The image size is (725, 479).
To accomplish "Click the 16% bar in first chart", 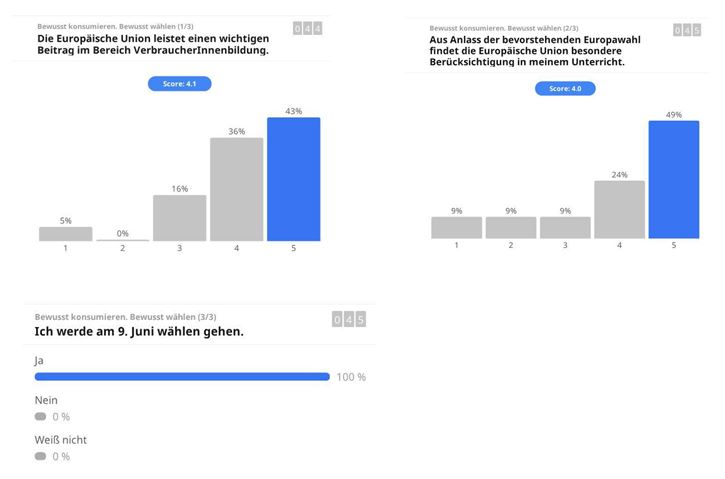I will pyautogui.click(x=179, y=218).
